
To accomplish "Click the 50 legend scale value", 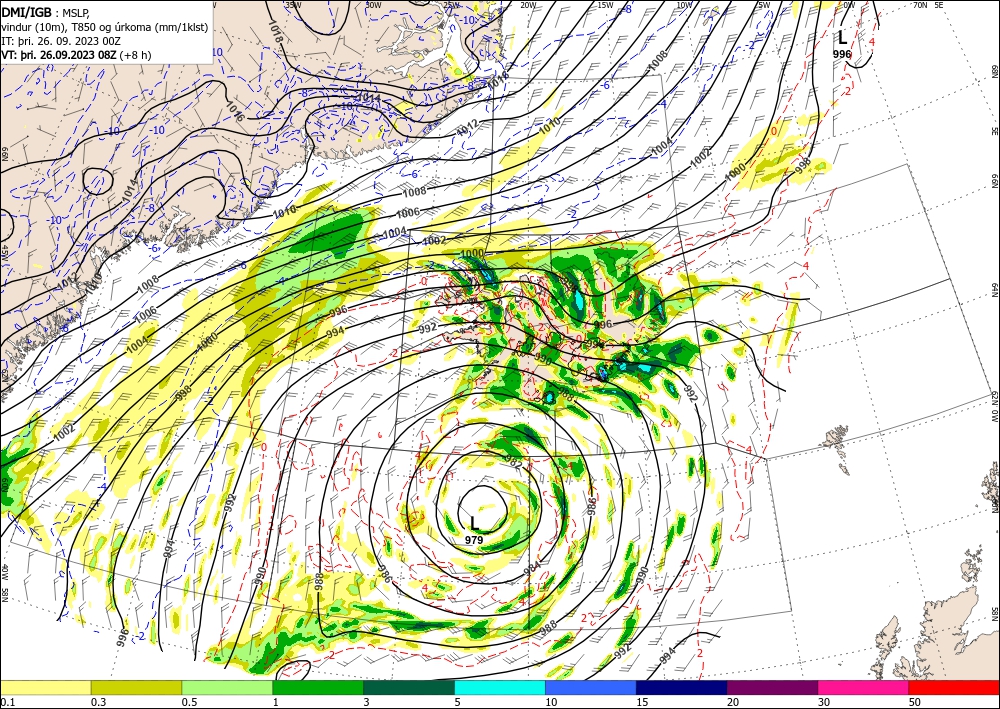I will tap(915, 702).
